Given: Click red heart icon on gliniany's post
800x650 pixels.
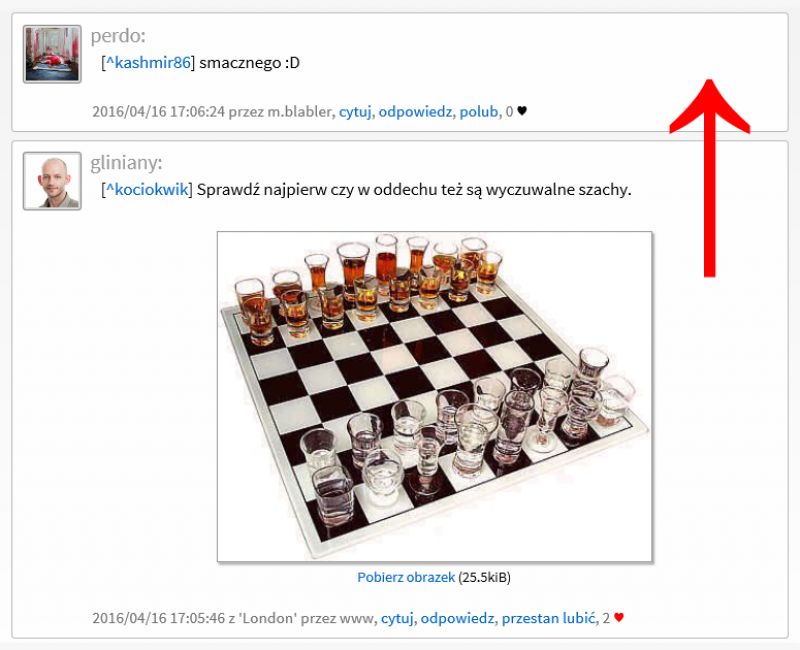Looking at the screenshot, I should 619,617.
